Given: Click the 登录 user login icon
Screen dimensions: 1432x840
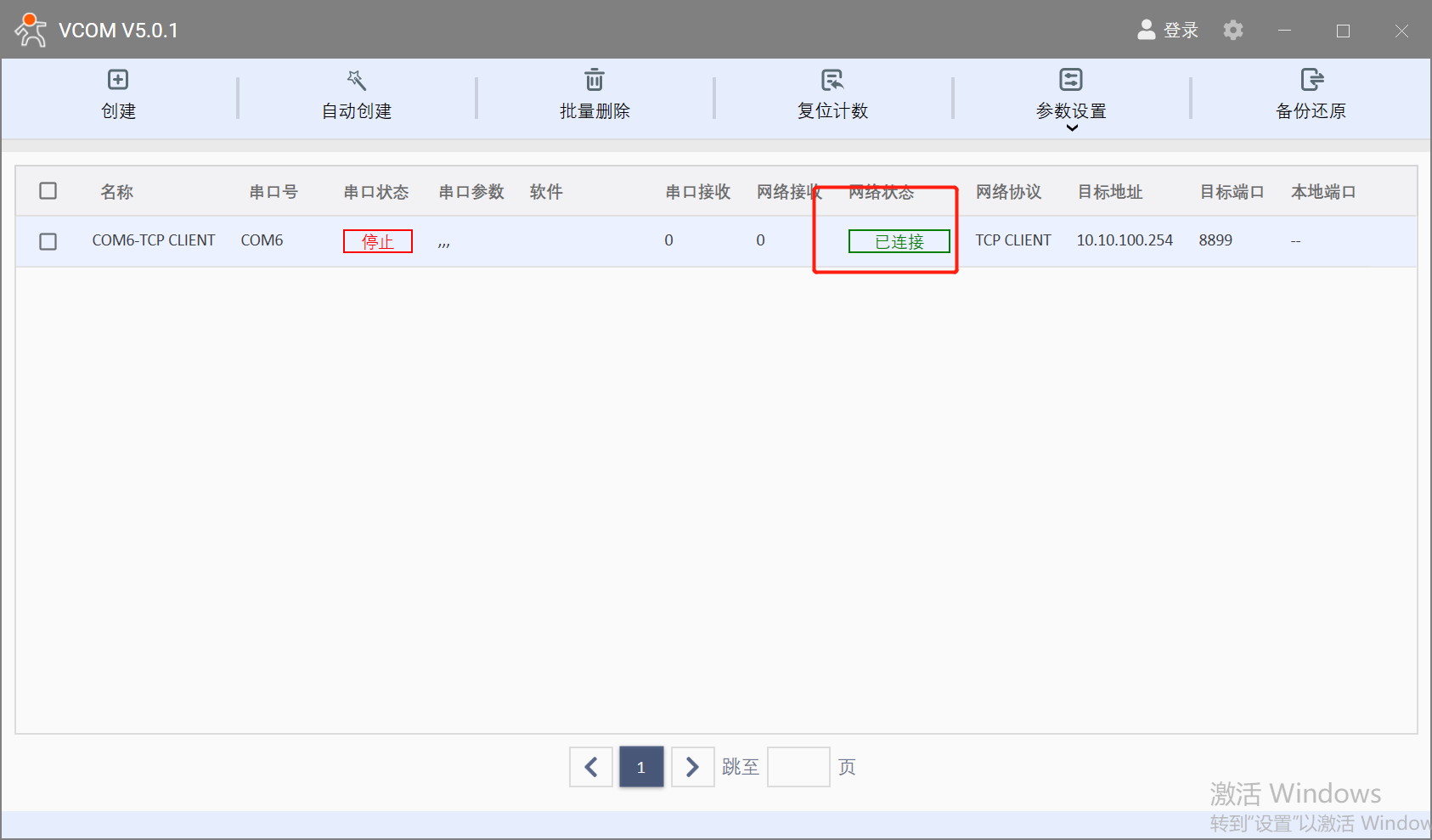Looking at the screenshot, I should pos(1147,31).
